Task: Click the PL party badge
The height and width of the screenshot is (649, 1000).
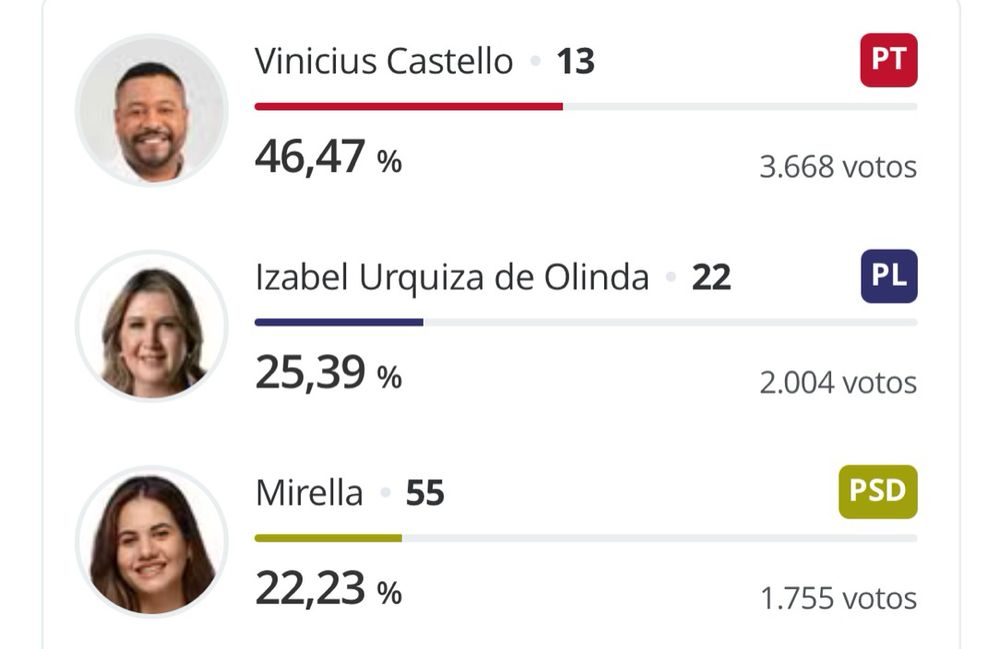Action: (888, 276)
